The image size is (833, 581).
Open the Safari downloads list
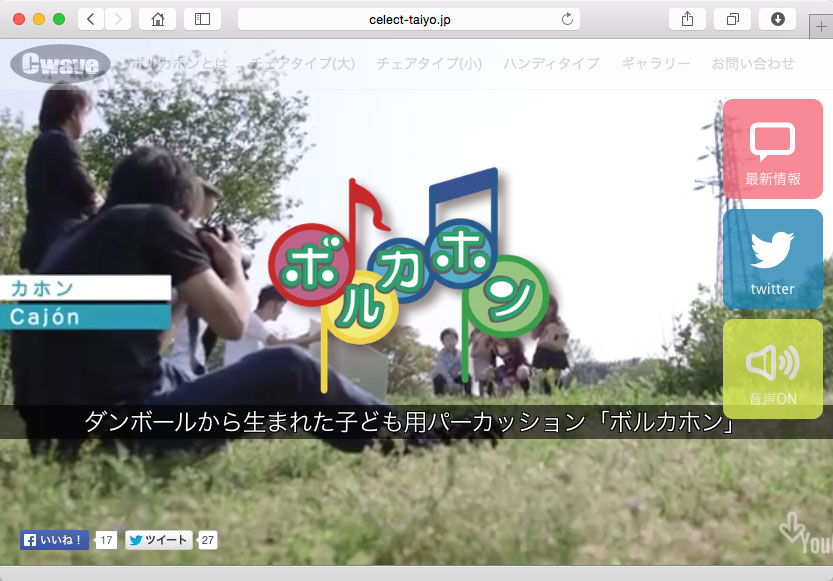(x=777, y=19)
